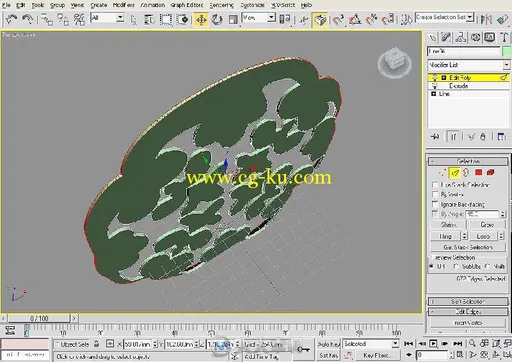Enable Use Stack Selection checkbox
The width and height of the screenshot is (512, 362).
tap(435, 185)
